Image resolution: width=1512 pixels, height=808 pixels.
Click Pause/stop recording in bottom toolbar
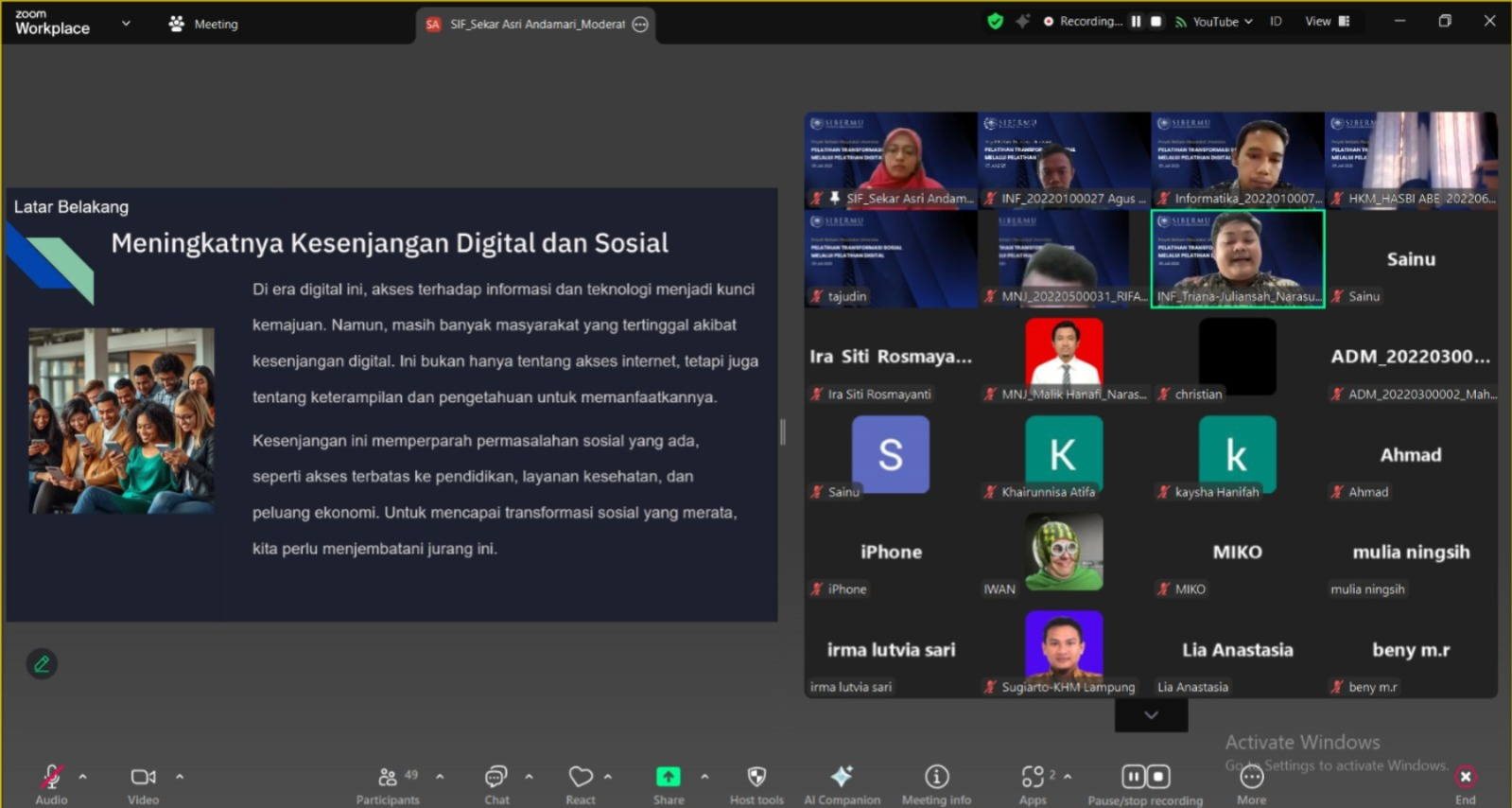coord(1145,784)
